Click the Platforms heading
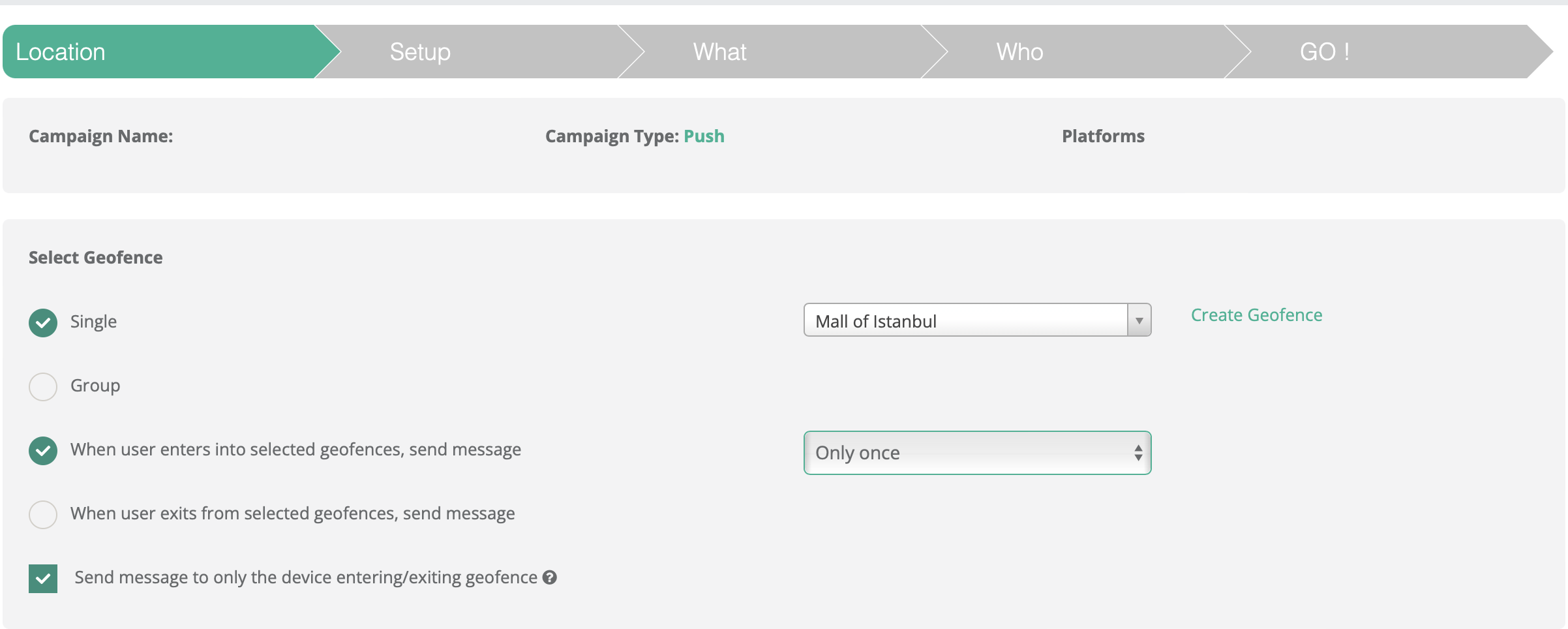 click(1103, 136)
